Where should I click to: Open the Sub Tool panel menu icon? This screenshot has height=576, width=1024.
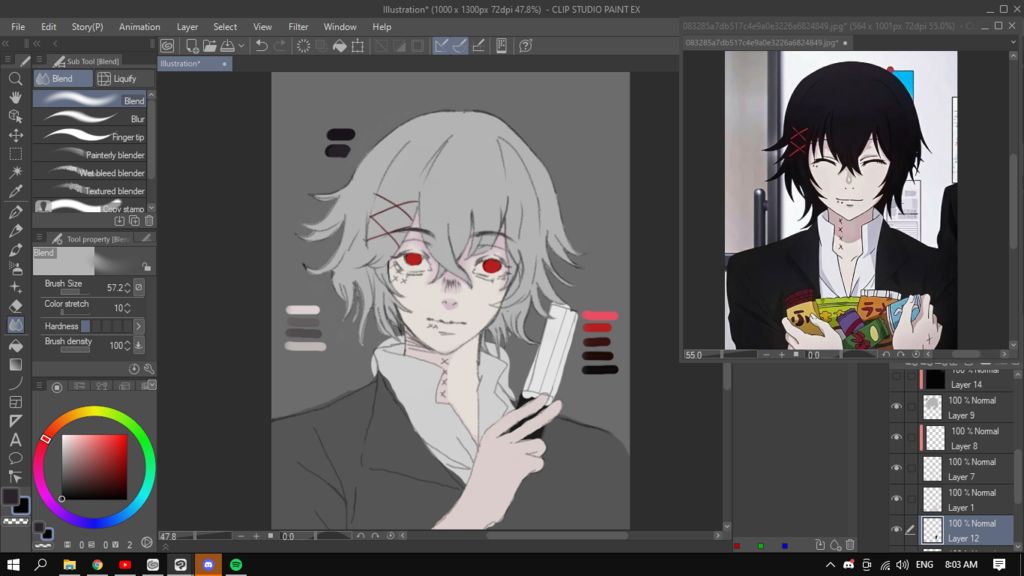click(39, 61)
